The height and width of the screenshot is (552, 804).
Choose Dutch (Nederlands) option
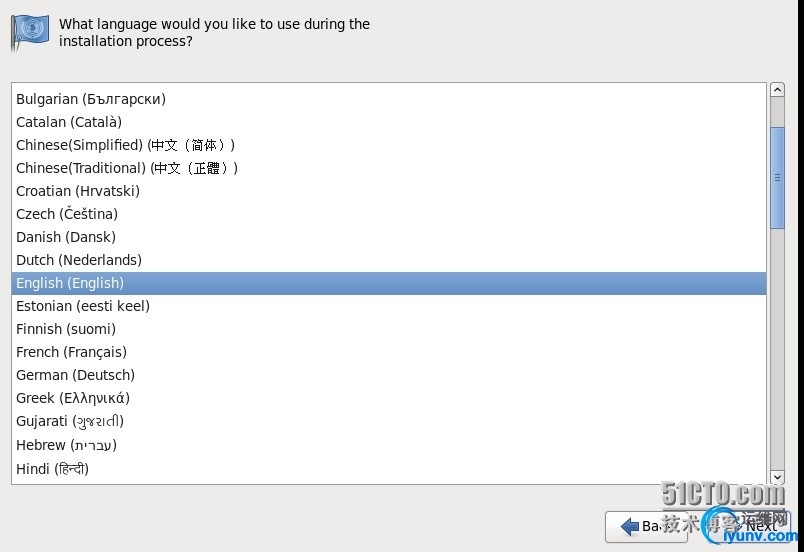pos(79,260)
